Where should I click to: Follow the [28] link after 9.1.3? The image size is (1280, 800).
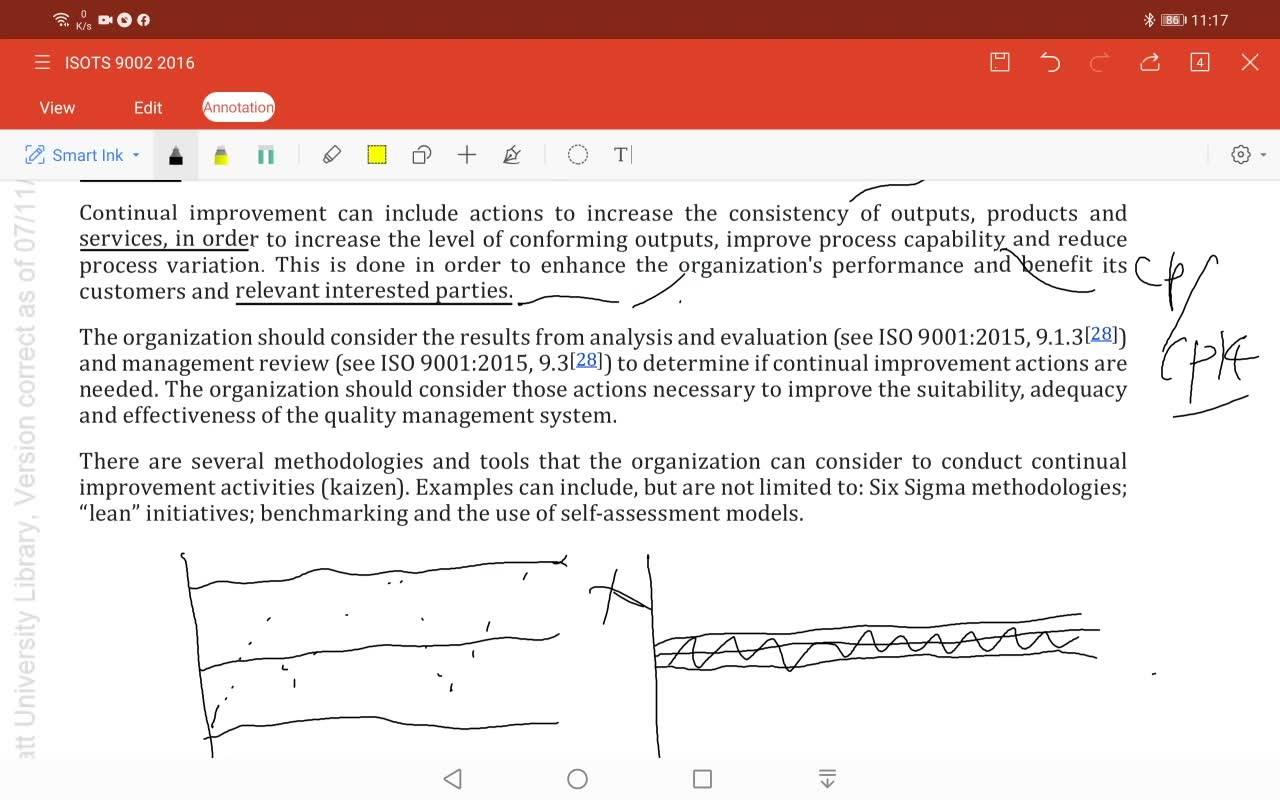click(1101, 334)
